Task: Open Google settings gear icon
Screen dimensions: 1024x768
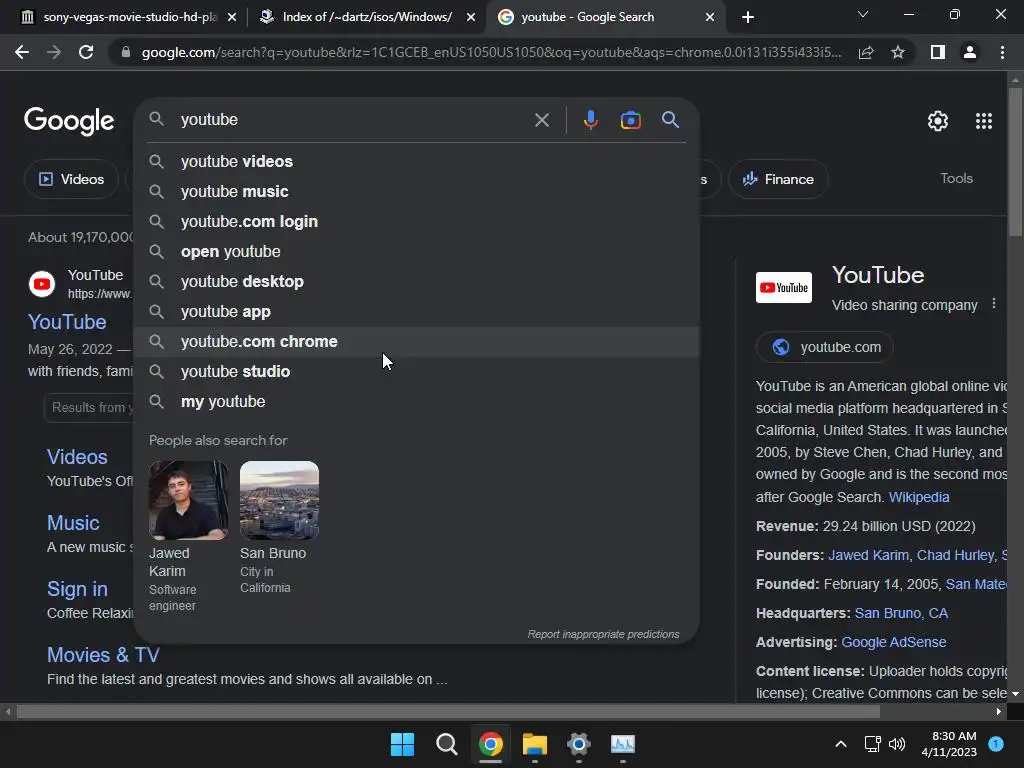Action: point(938,121)
